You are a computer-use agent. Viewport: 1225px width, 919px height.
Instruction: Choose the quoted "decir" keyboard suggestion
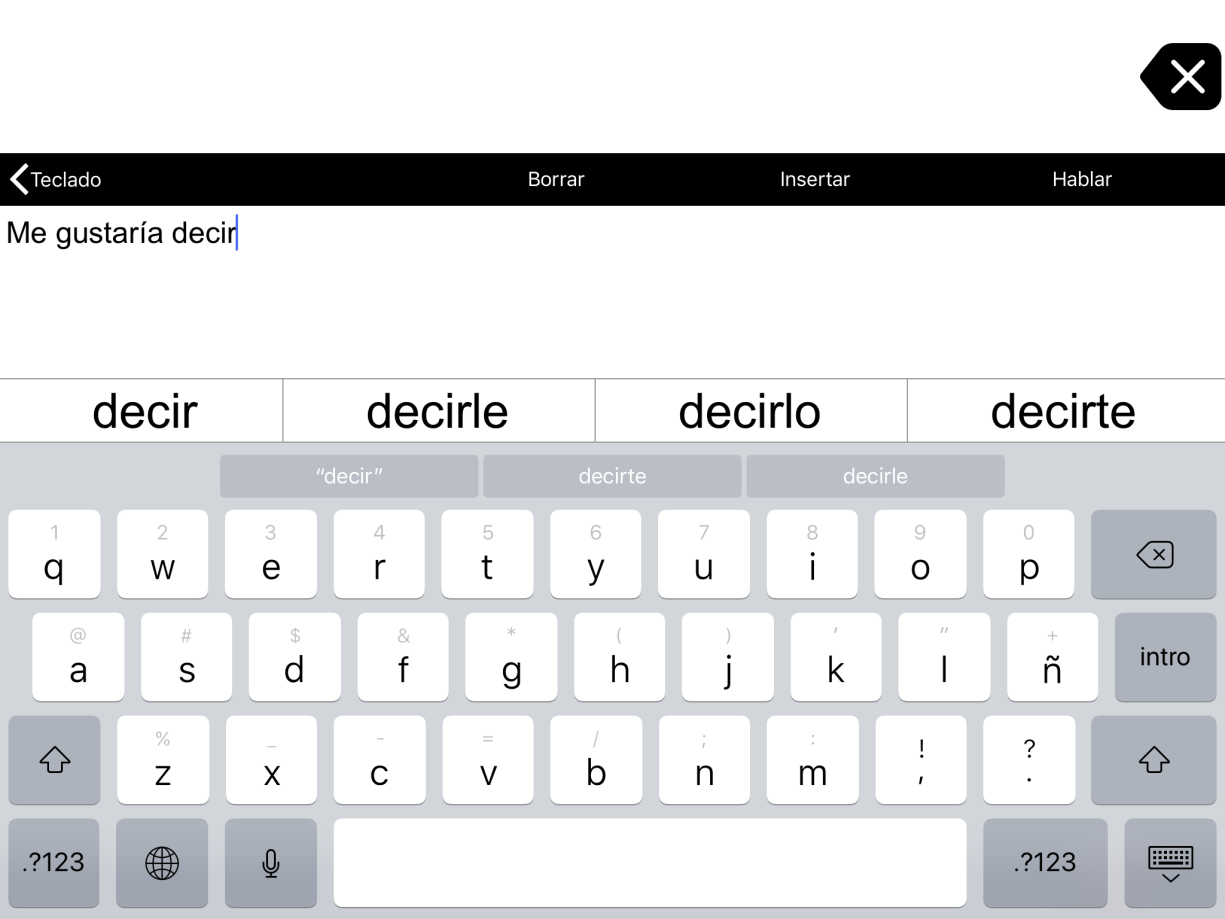point(349,476)
